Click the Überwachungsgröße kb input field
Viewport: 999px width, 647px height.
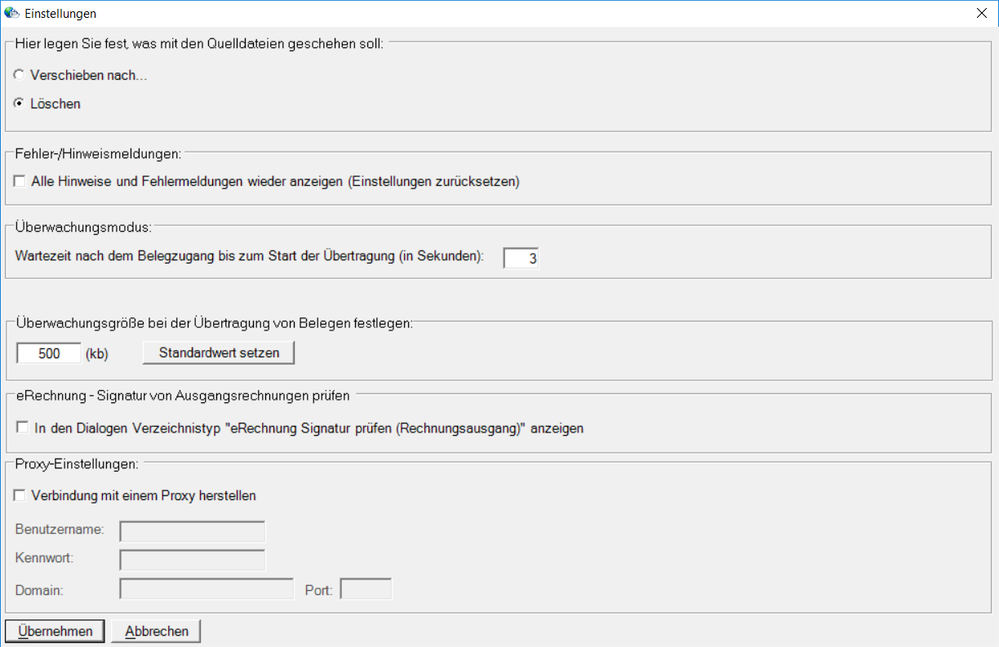(x=49, y=354)
